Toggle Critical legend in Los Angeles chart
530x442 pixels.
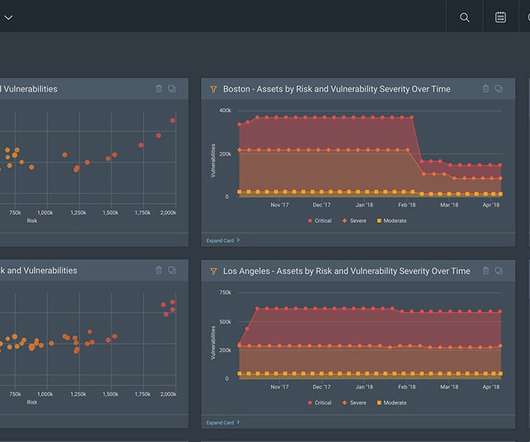tap(319, 403)
